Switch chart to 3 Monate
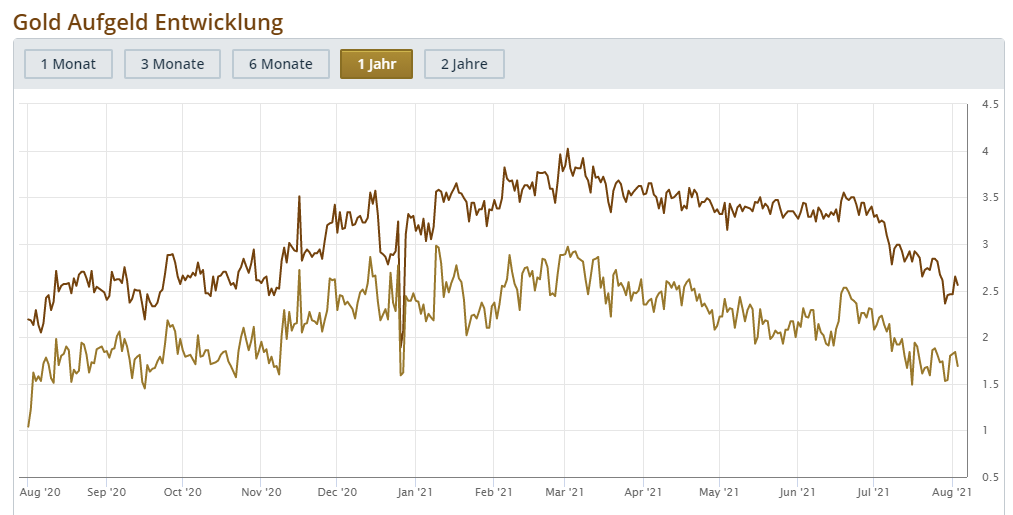Screen dimensions: 1013x515 (x=172, y=64)
